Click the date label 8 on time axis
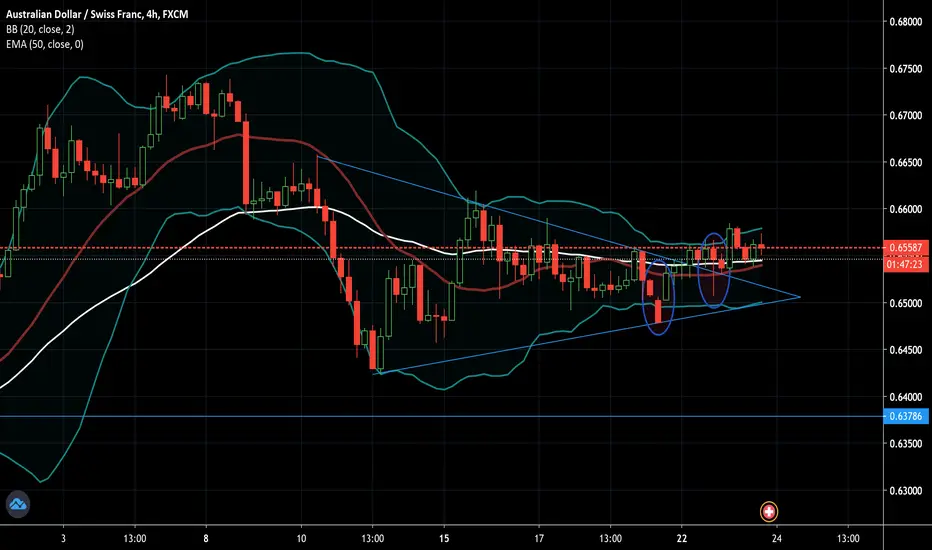The width and height of the screenshot is (932, 550). point(206,539)
